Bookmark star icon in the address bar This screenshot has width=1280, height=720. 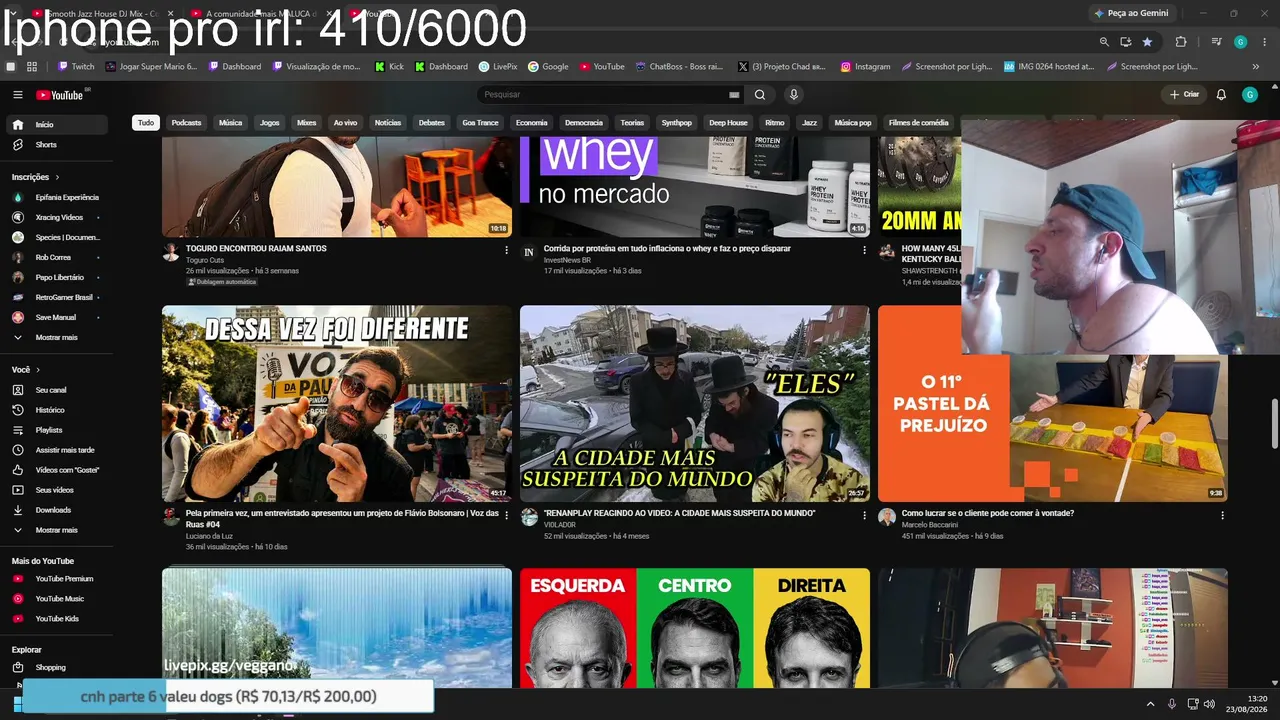[1147, 42]
